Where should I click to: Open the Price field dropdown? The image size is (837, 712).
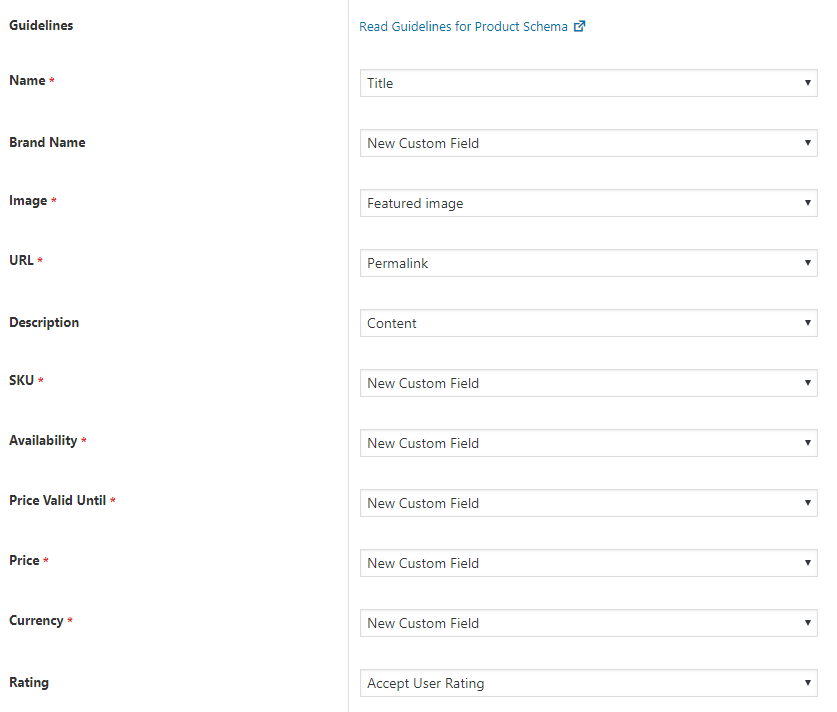pyautogui.click(x=588, y=563)
